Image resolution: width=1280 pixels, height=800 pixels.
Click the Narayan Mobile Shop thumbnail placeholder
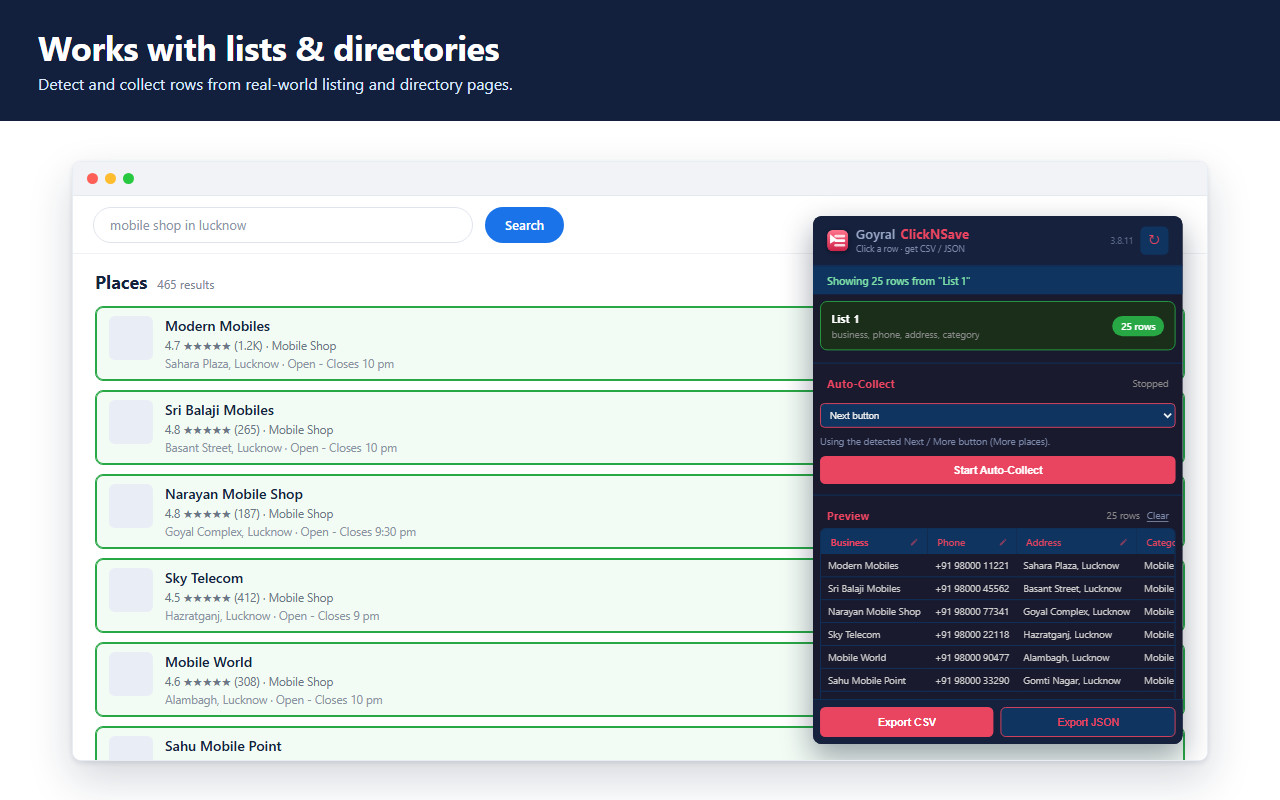(131, 506)
